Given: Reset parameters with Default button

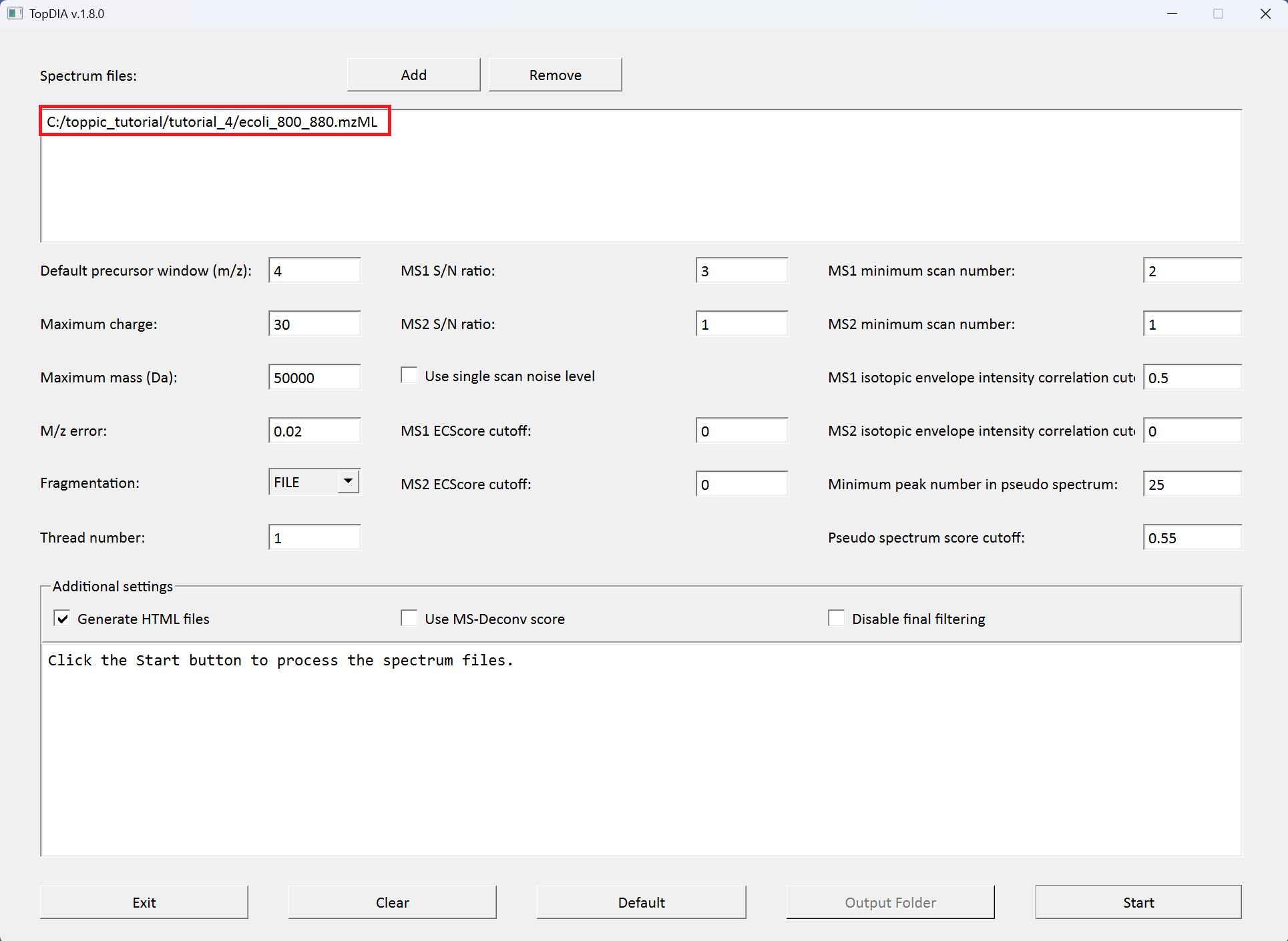Looking at the screenshot, I should tap(641, 902).
